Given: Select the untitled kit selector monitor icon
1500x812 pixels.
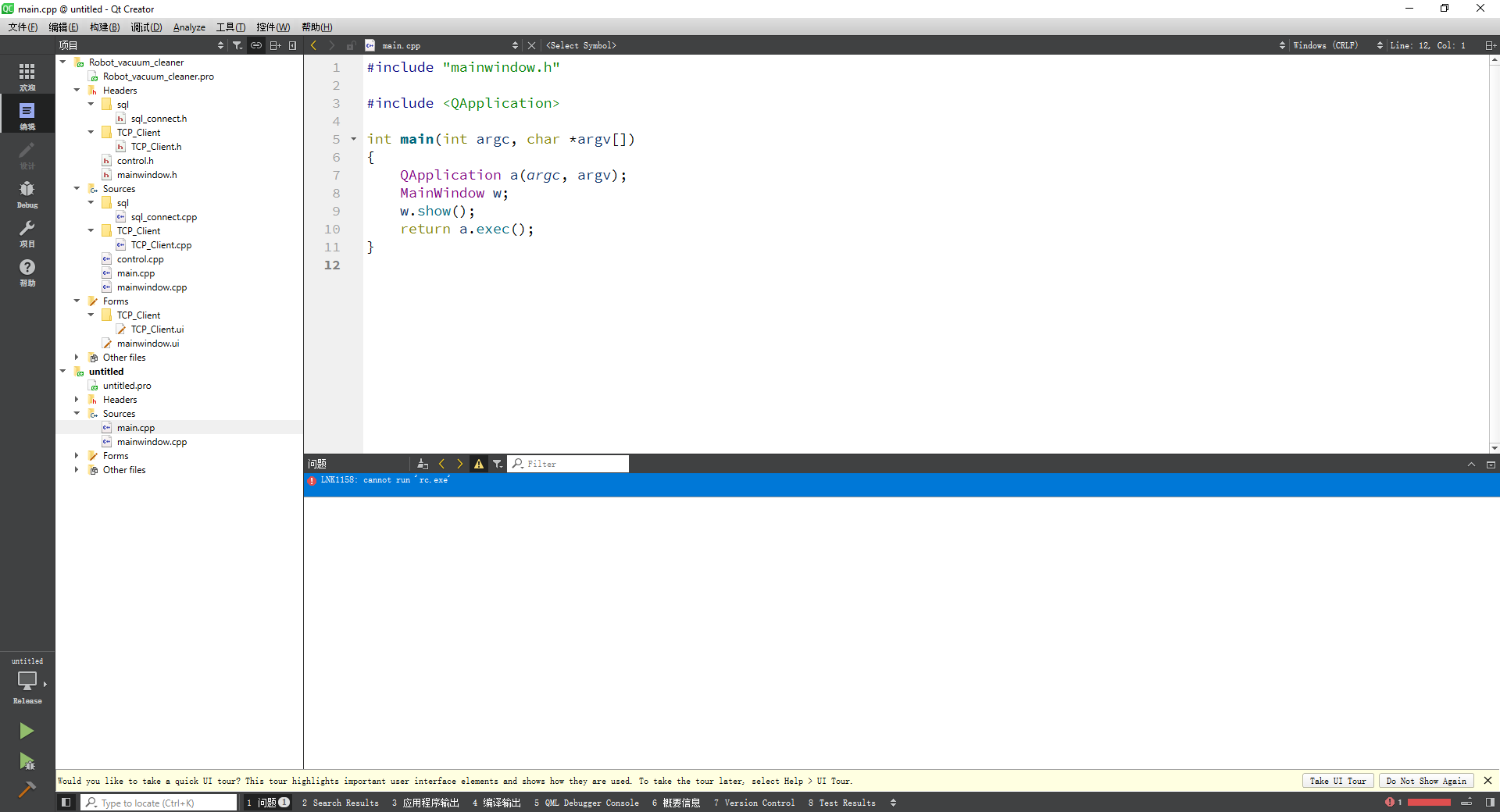Looking at the screenshot, I should 27,681.
